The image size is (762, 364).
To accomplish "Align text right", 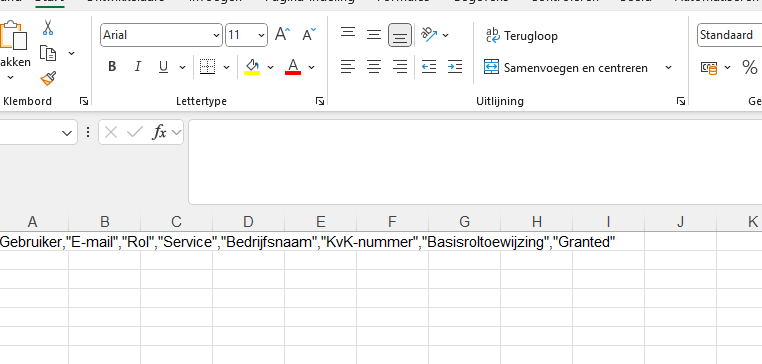I will pos(400,67).
